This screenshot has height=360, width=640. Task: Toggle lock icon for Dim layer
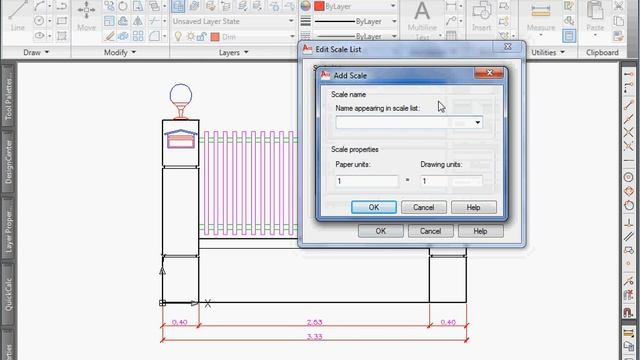pyautogui.click(x=202, y=37)
